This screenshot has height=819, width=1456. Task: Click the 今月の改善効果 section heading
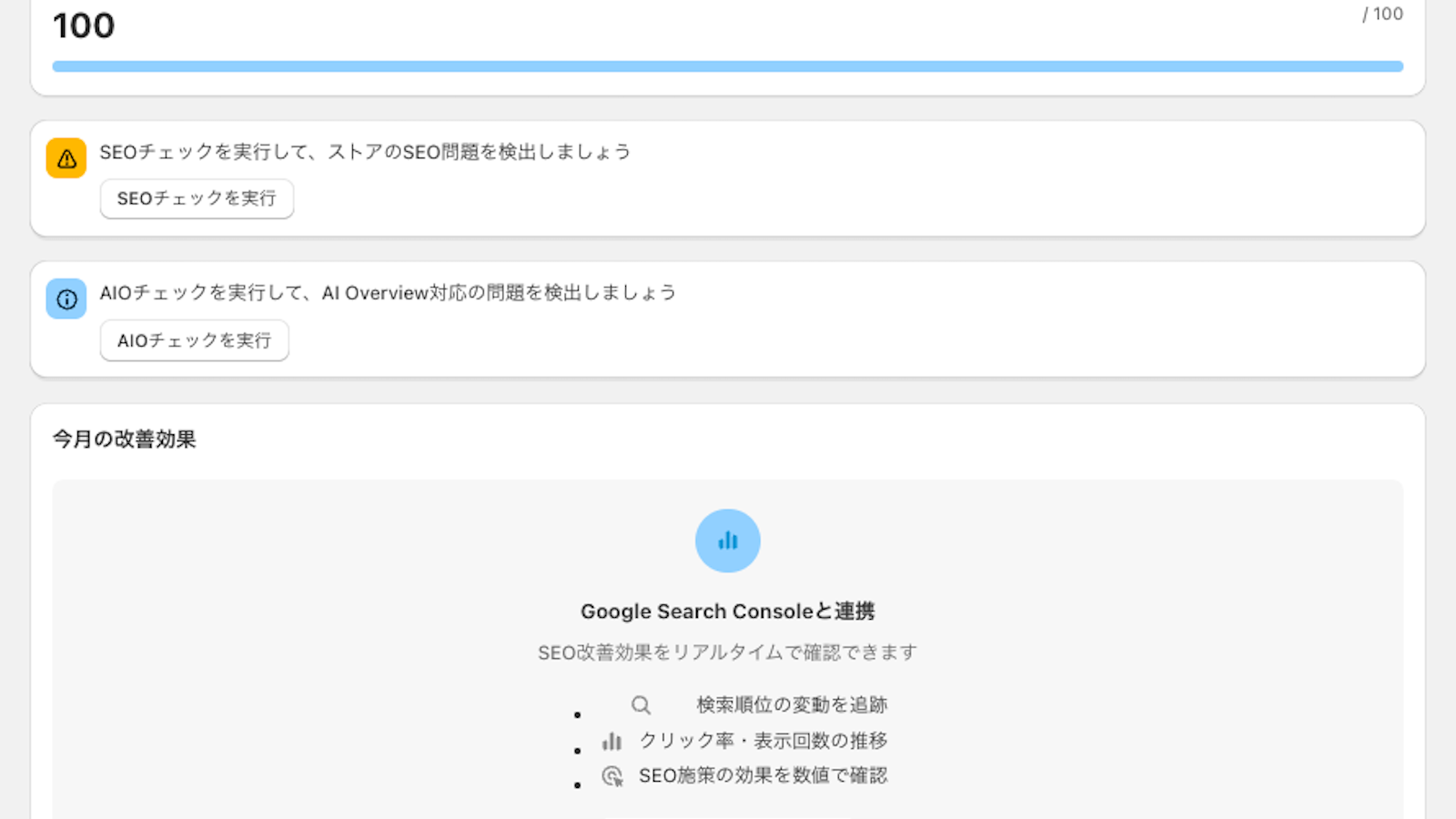125,440
